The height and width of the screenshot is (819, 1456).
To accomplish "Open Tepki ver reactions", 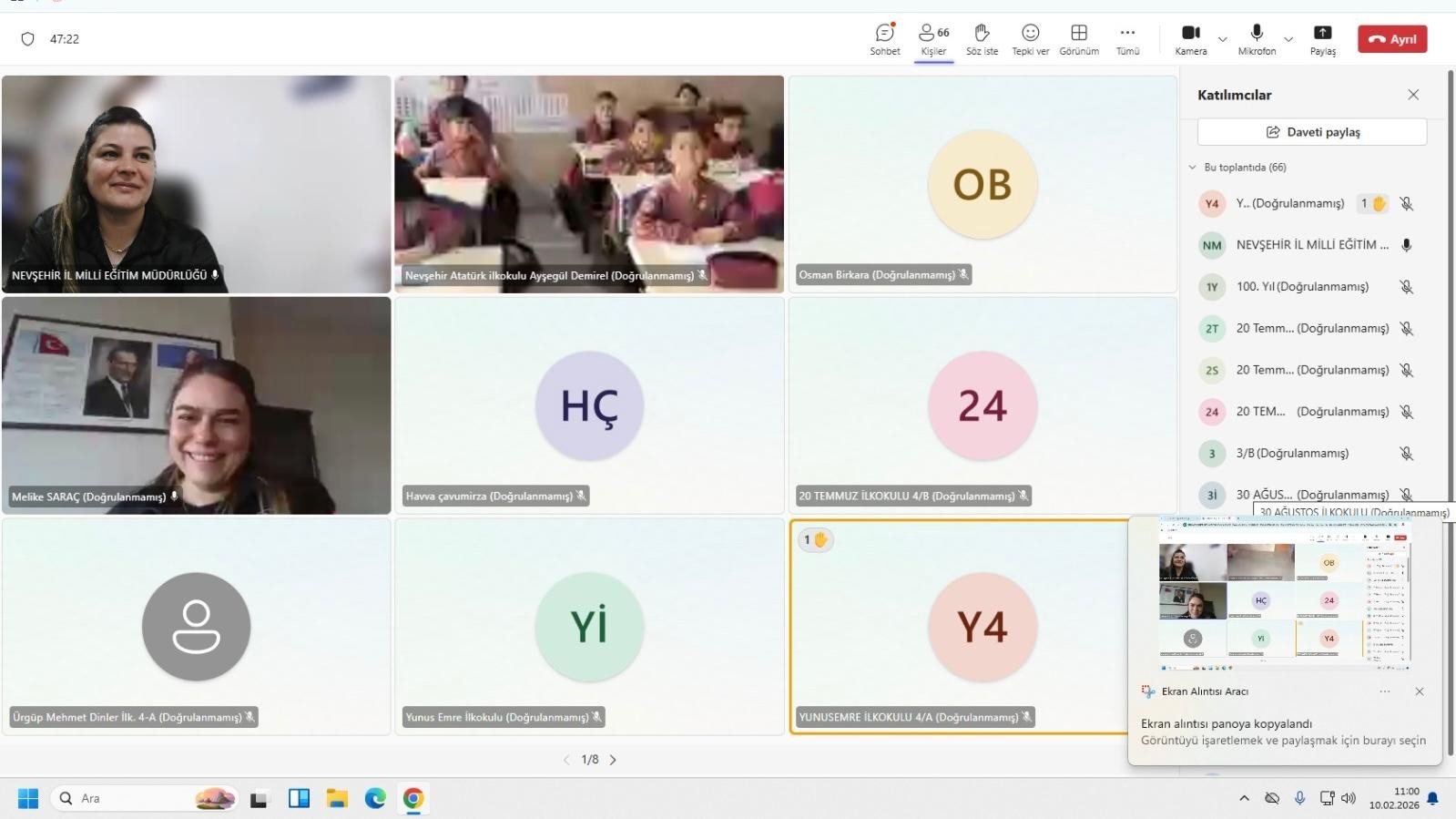I will (1030, 38).
